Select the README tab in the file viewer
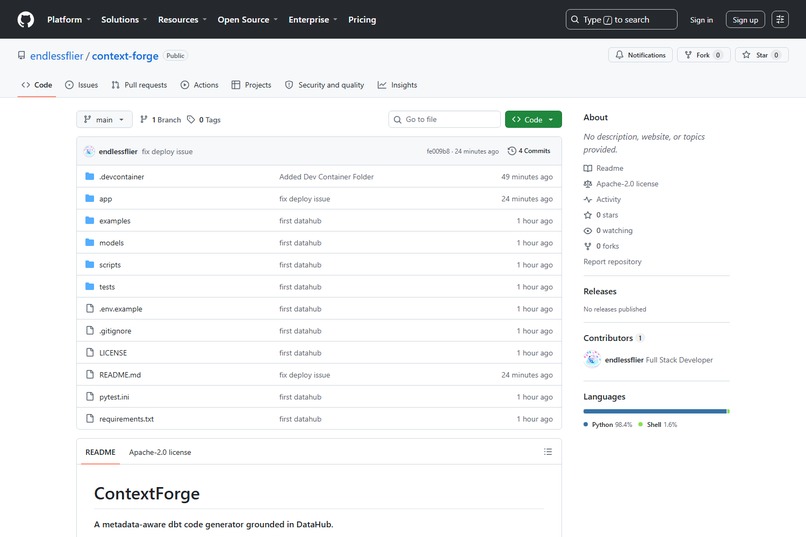This screenshot has width=806, height=537. [100, 452]
